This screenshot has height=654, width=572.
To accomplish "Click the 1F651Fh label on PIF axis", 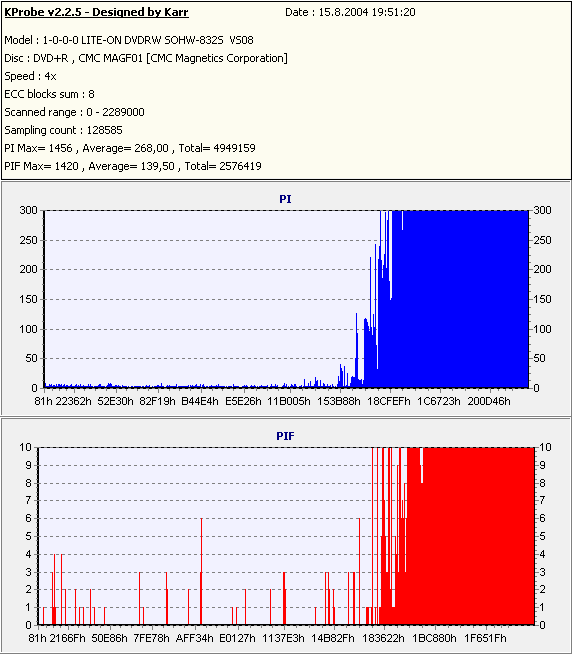I will pos(485,638).
